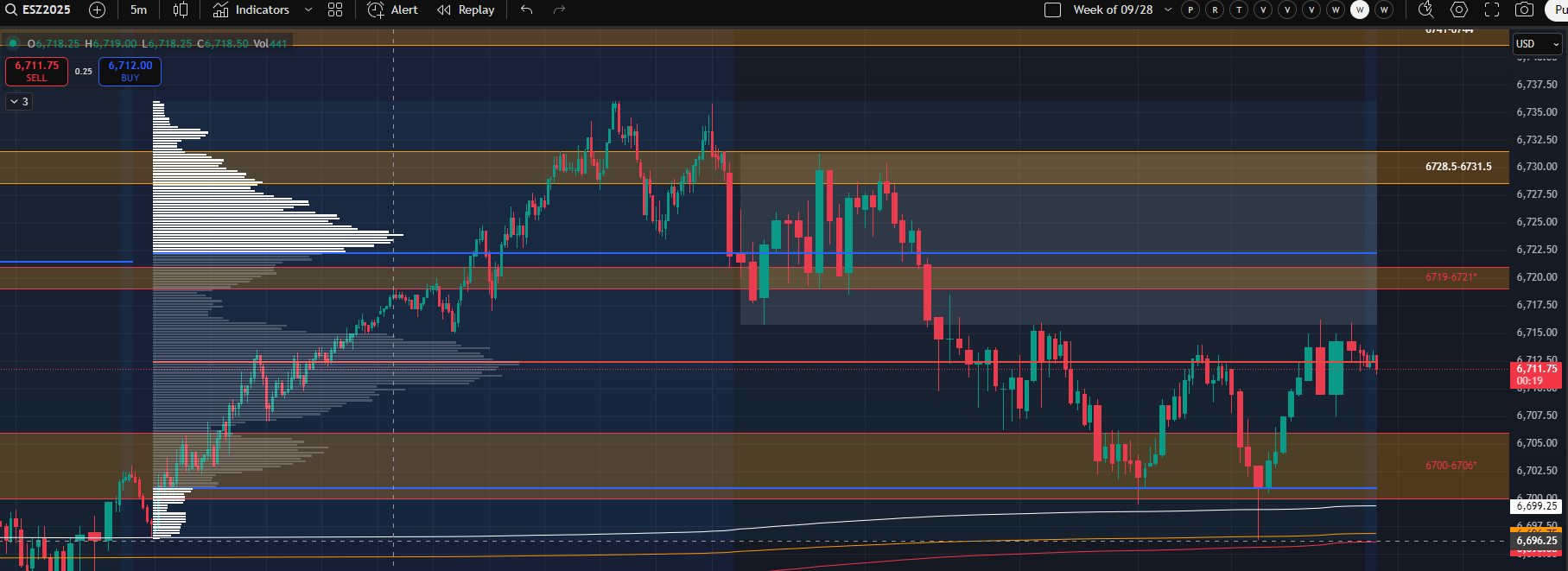Click the 6728.5-6731.5 zone label
The width and height of the screenshot is (1568, 571).
[1458, 166]
